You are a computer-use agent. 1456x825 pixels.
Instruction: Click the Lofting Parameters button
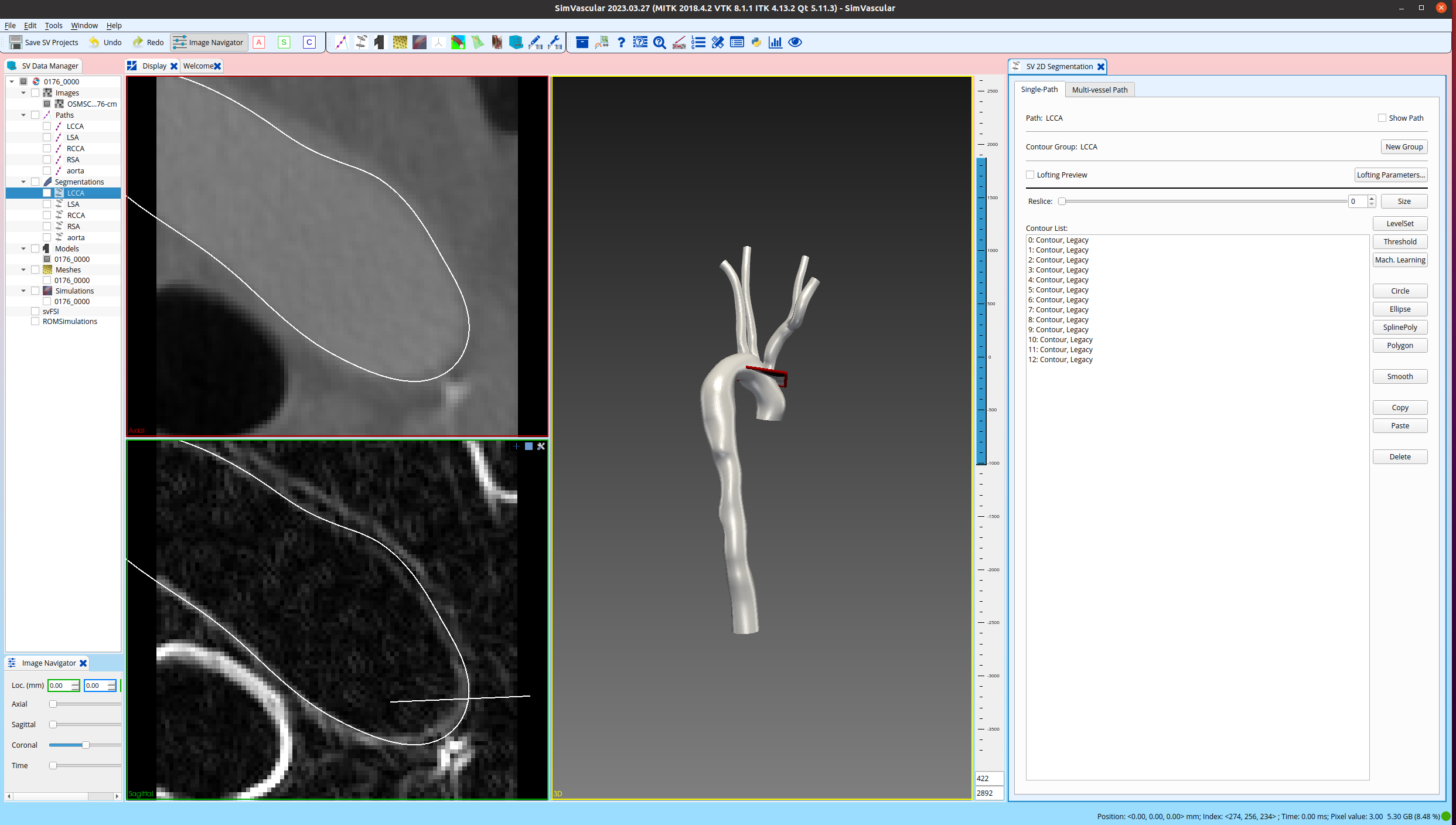coord(1390,175)
